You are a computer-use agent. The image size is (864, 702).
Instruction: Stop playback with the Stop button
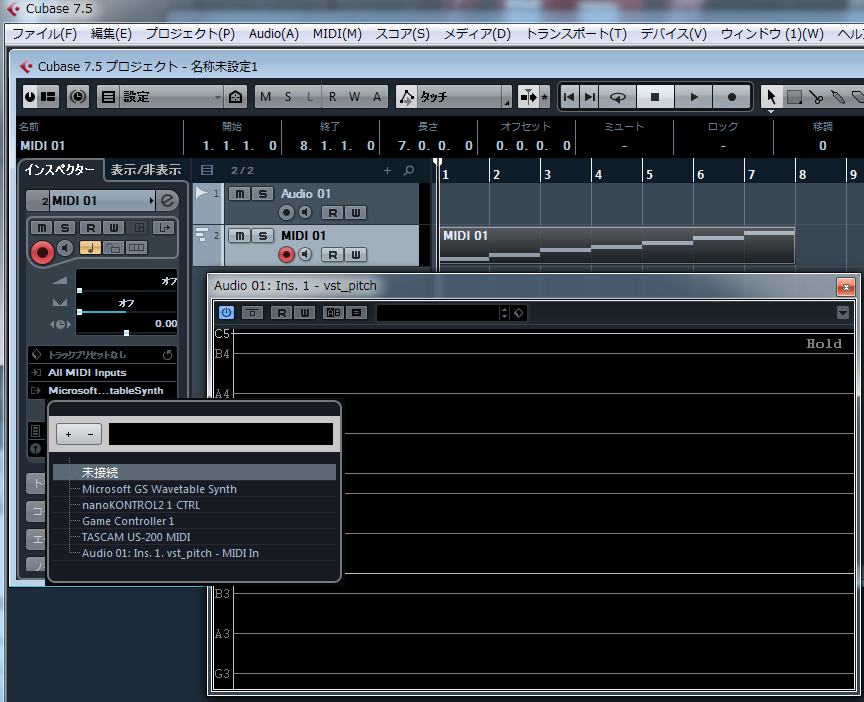click(655, 97)
